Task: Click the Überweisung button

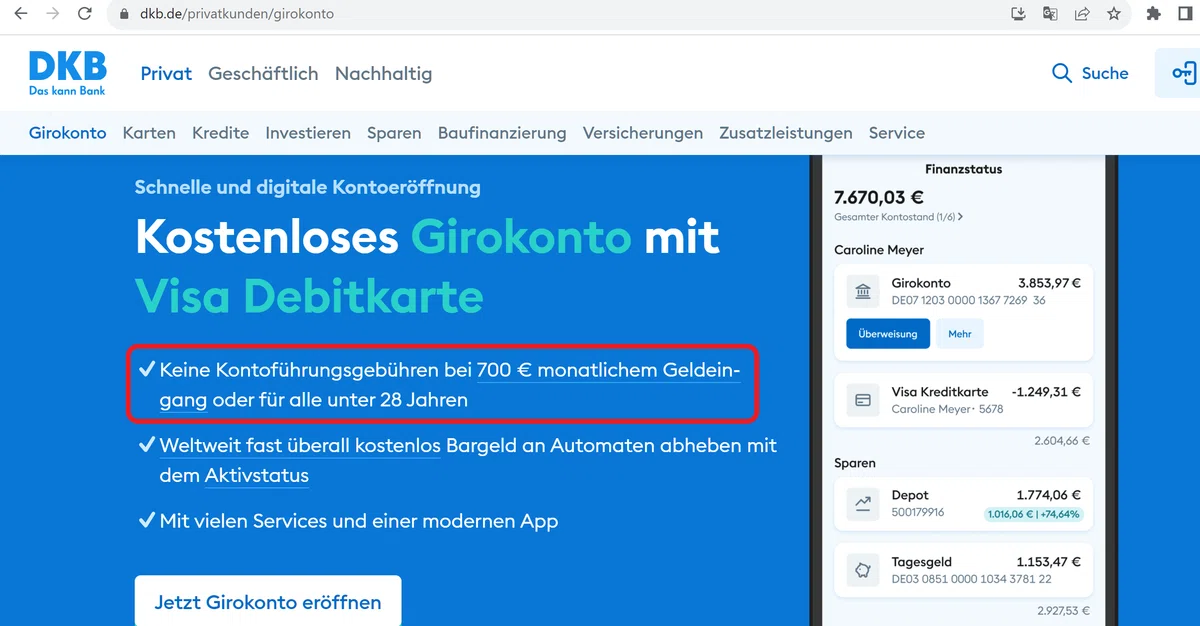Action: 888,334
